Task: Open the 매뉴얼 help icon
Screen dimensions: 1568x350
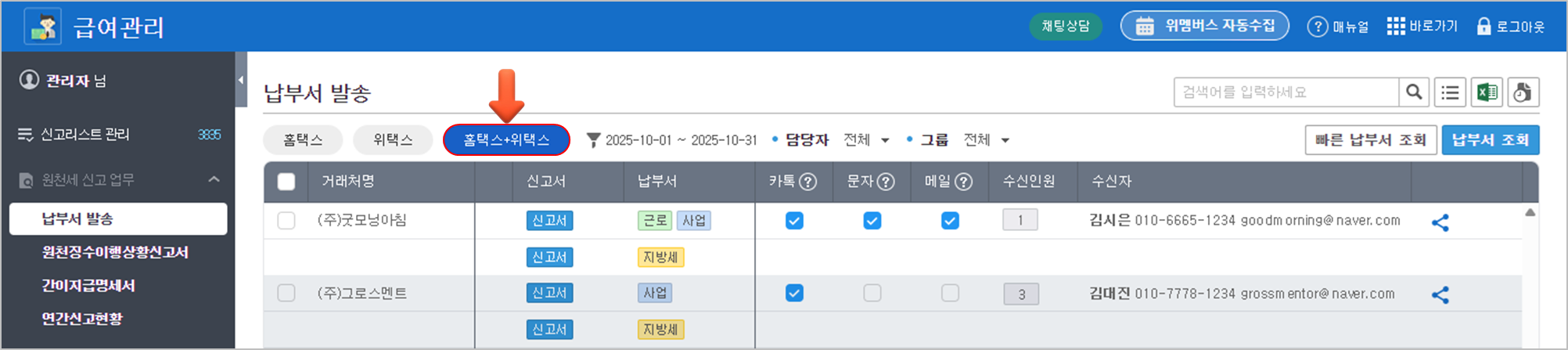Action: (x=1318, y=27)
